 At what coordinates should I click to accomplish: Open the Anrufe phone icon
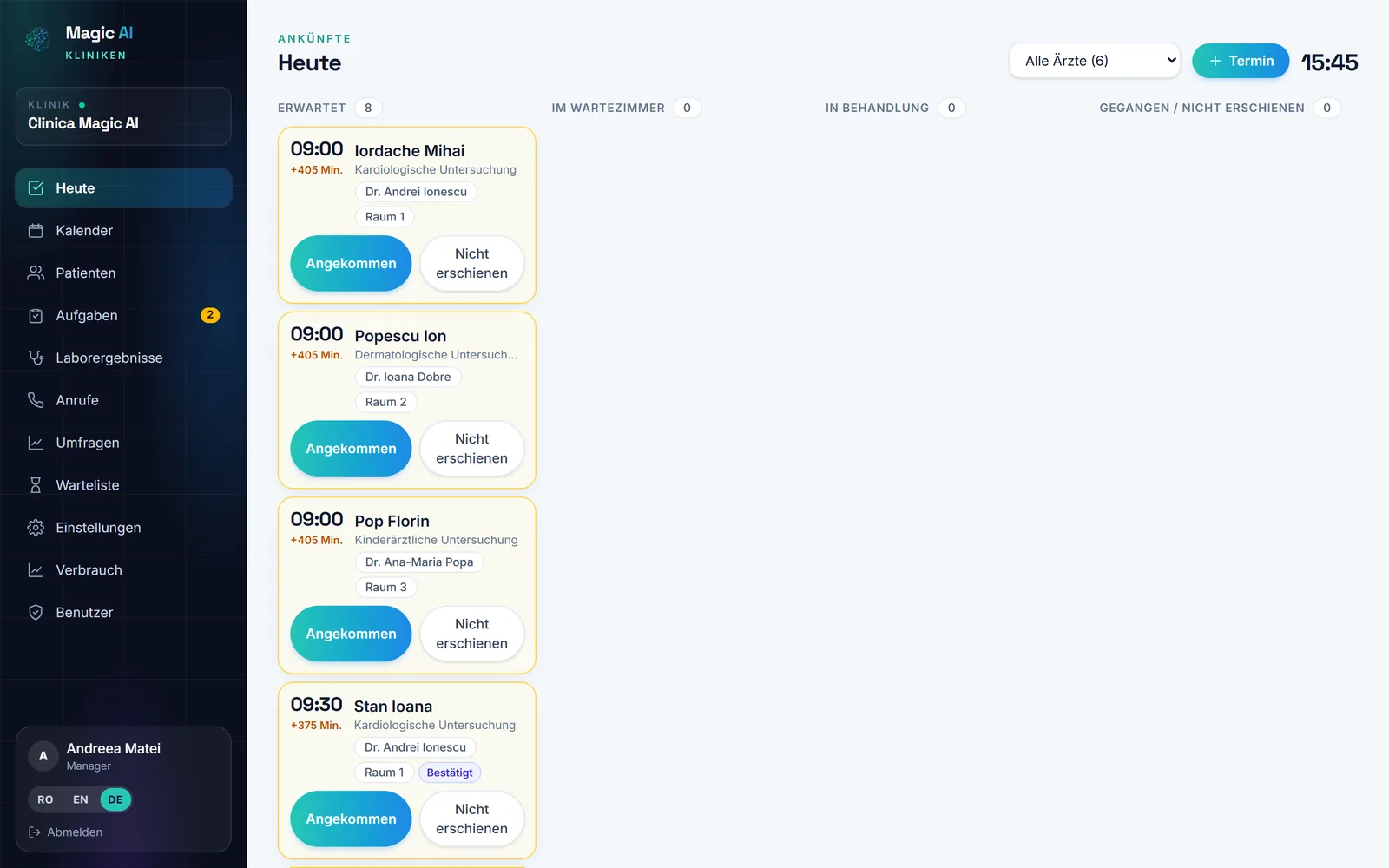pos(36,400)
